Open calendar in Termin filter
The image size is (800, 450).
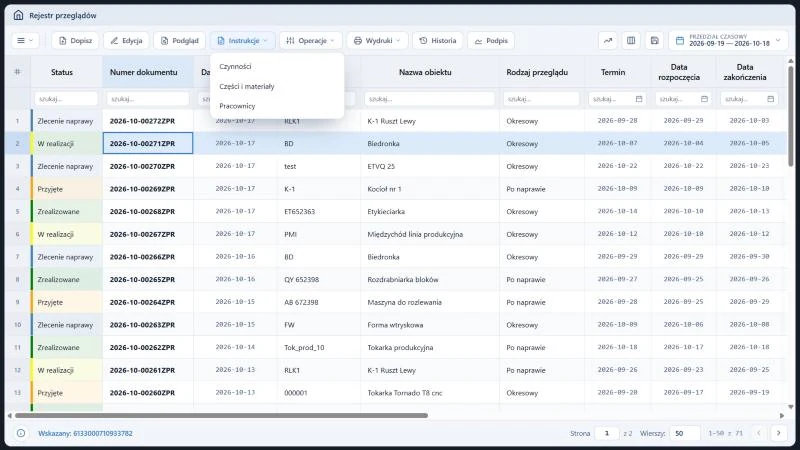639,99
